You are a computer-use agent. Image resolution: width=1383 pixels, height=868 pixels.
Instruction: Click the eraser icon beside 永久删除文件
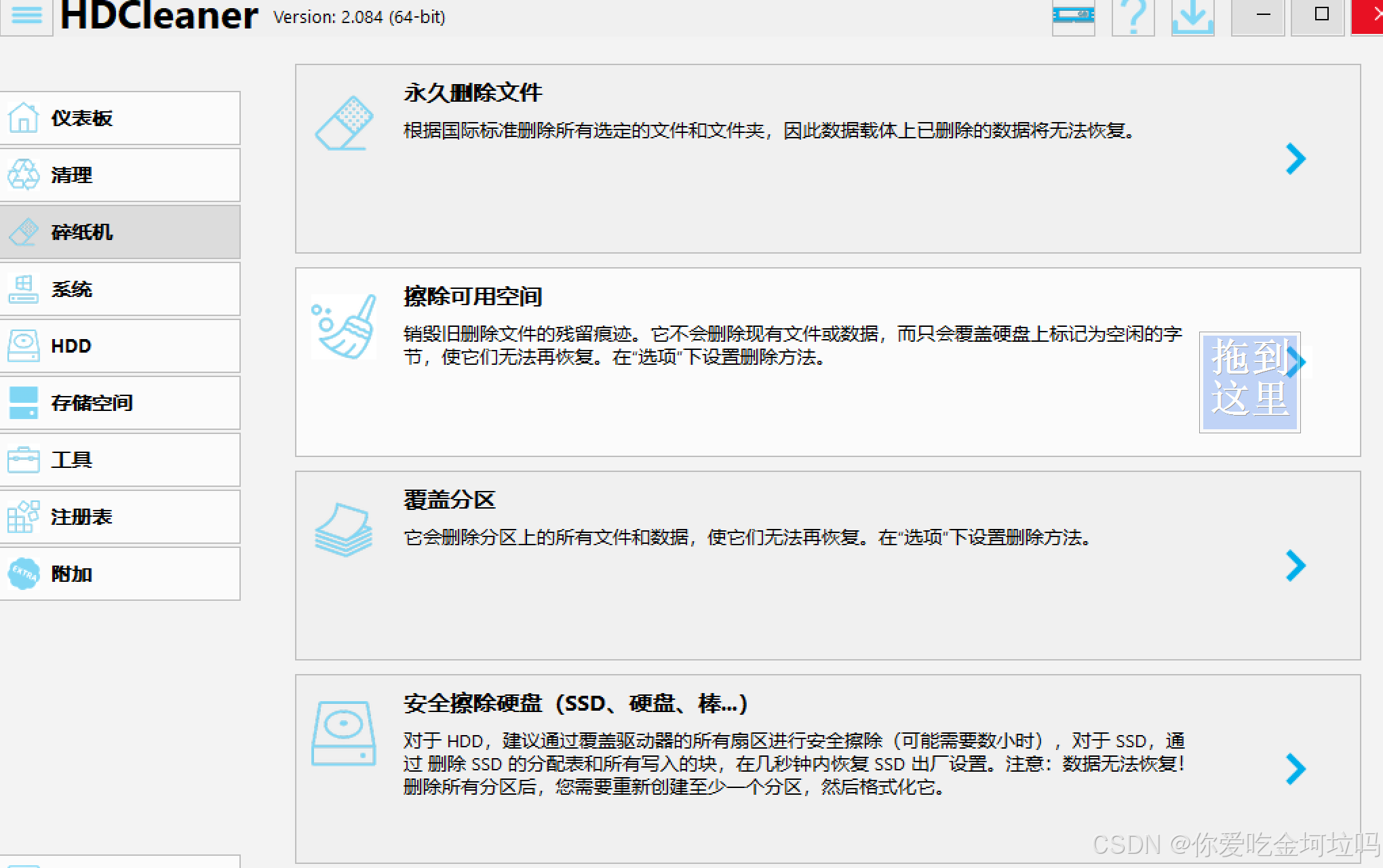click(344, 123)
